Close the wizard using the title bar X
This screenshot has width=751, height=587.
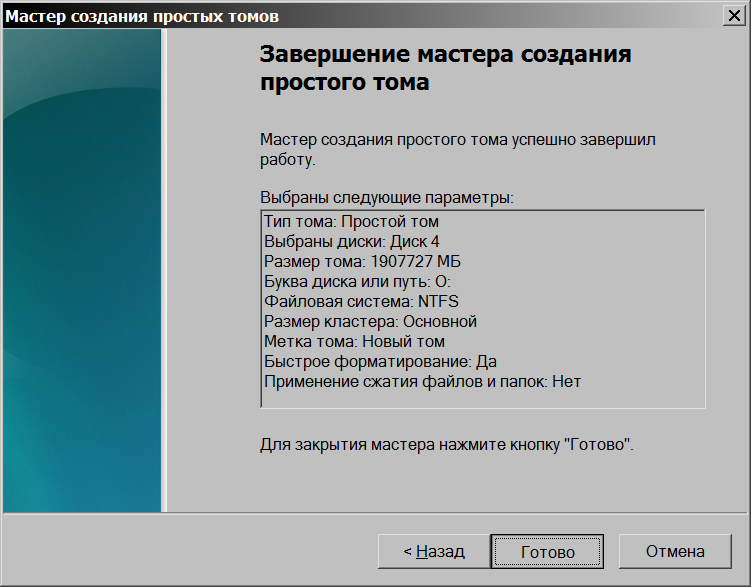pyautogui.click(x=735, y=16)
